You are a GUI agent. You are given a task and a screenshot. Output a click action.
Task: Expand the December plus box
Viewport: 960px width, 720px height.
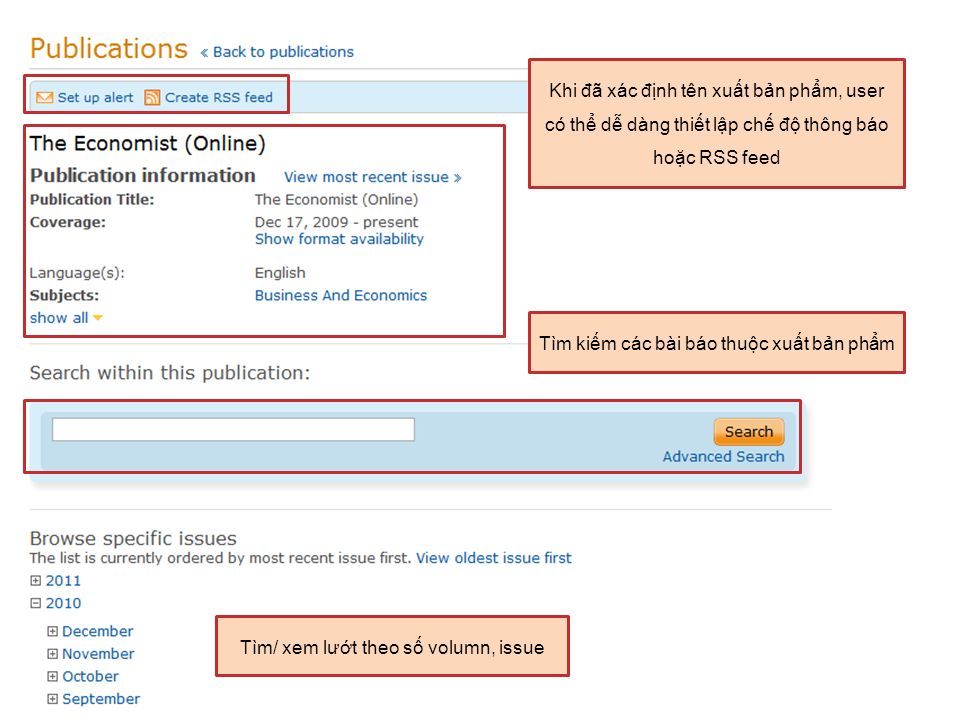click(53, 631)
